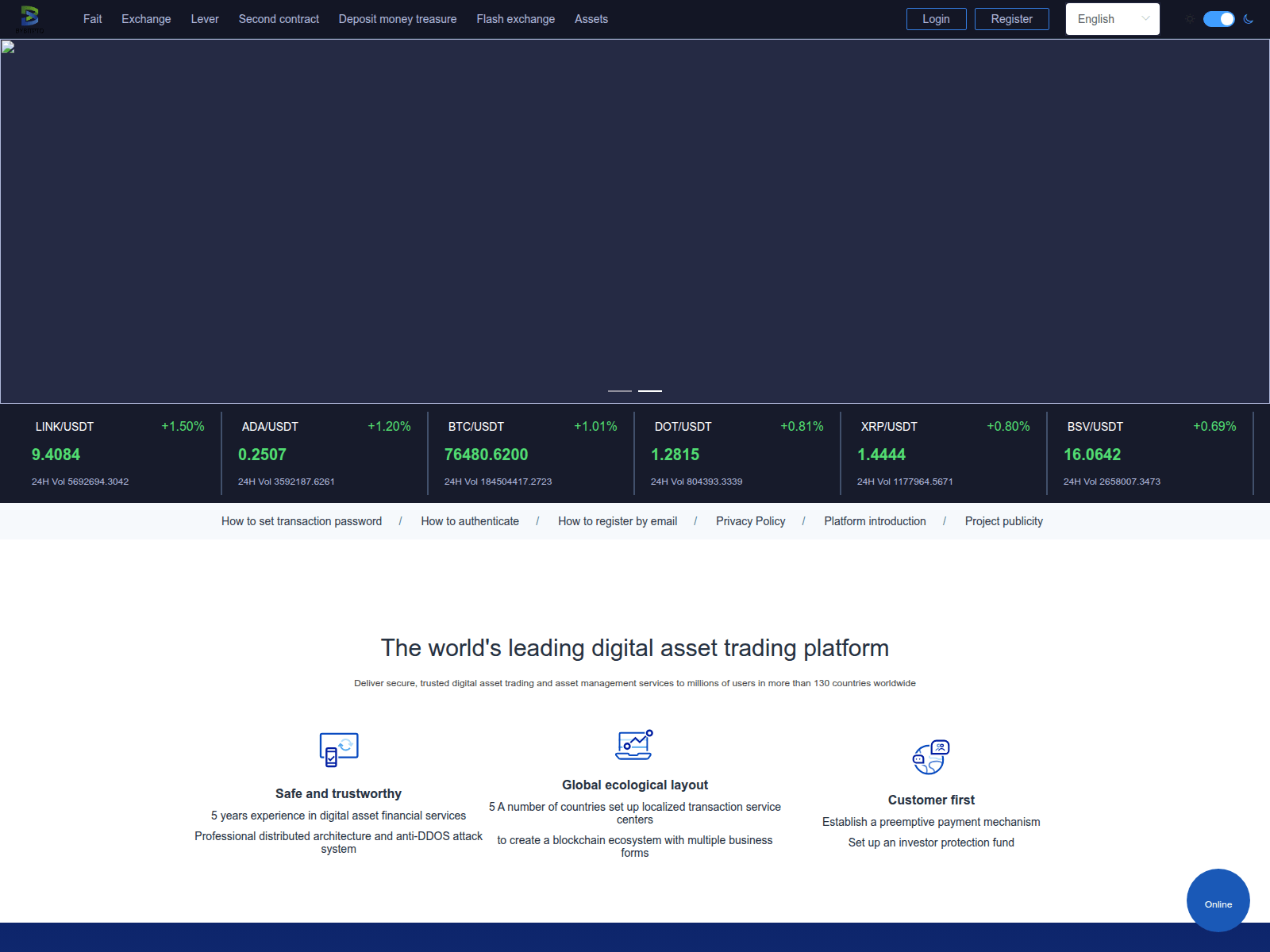The width and height of the screenshot is (1270, 952).
Task: Open the Online chat button
Action: 1218,900
